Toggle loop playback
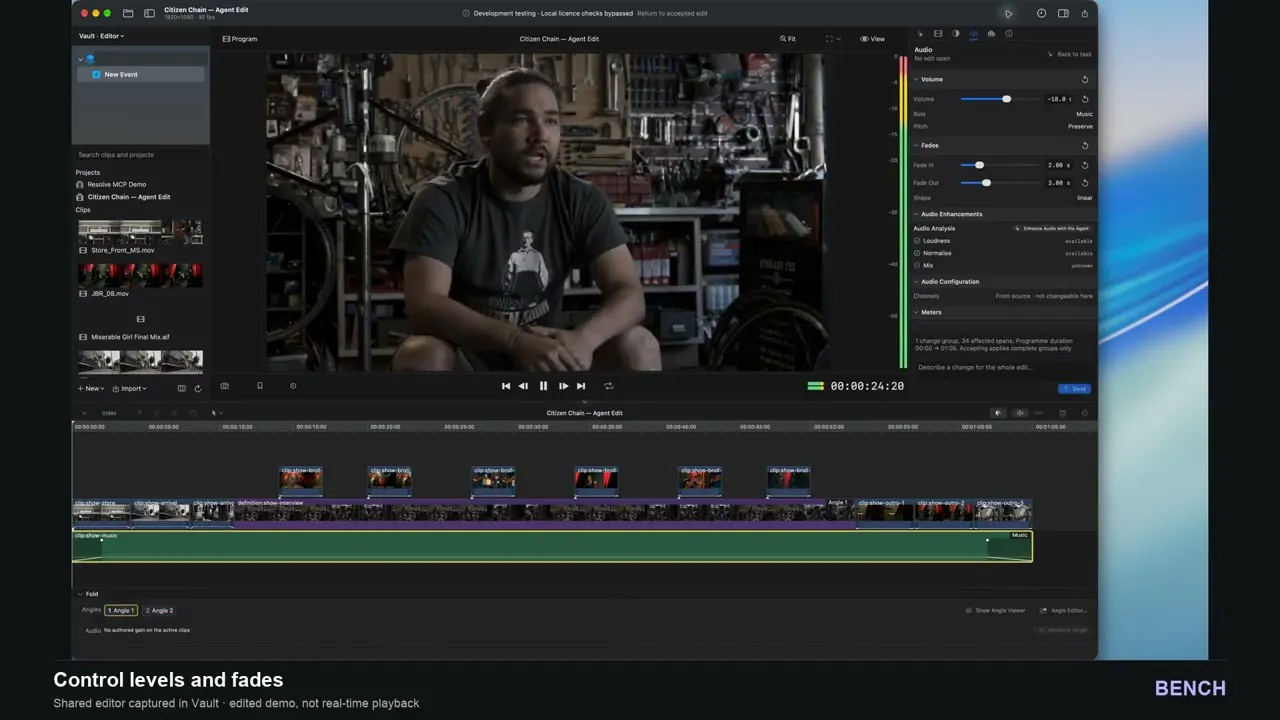Viewport: 1280px width, 720px height. click(608, 386)
